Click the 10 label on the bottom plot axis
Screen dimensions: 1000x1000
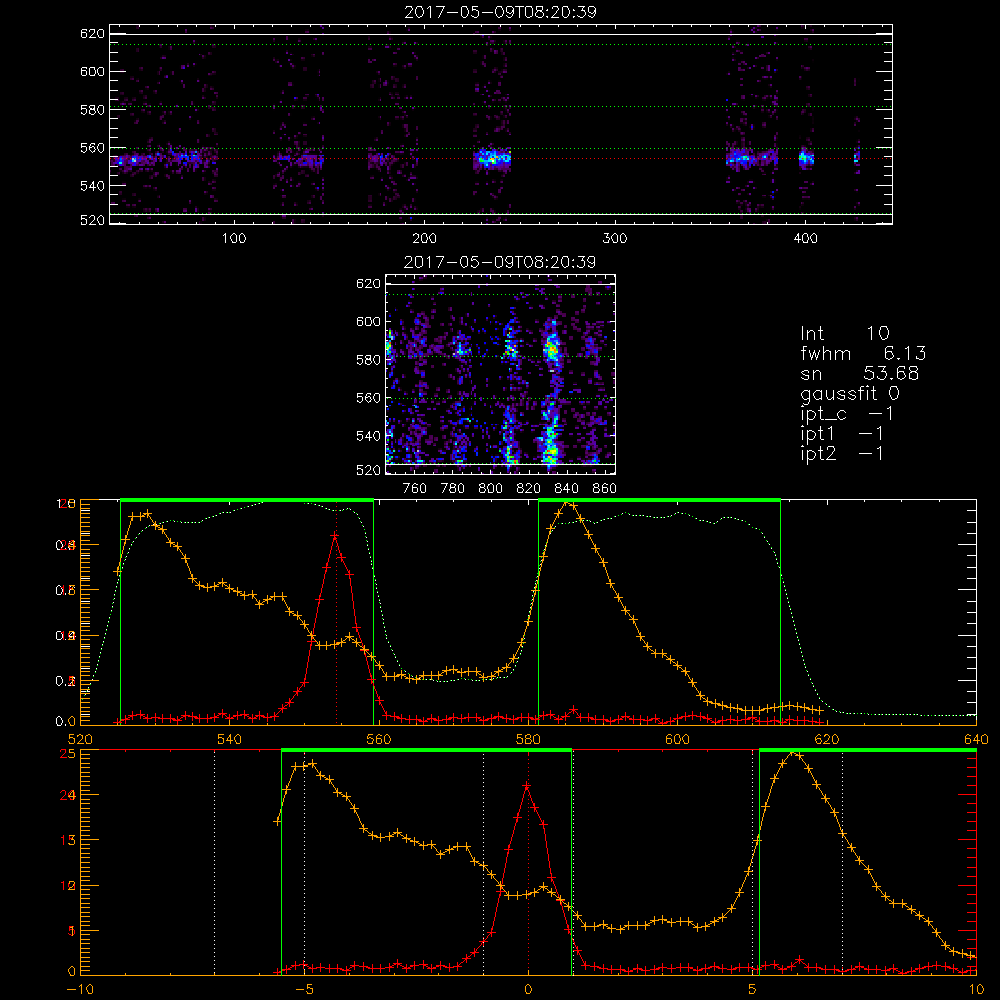(x=976, y=989)
